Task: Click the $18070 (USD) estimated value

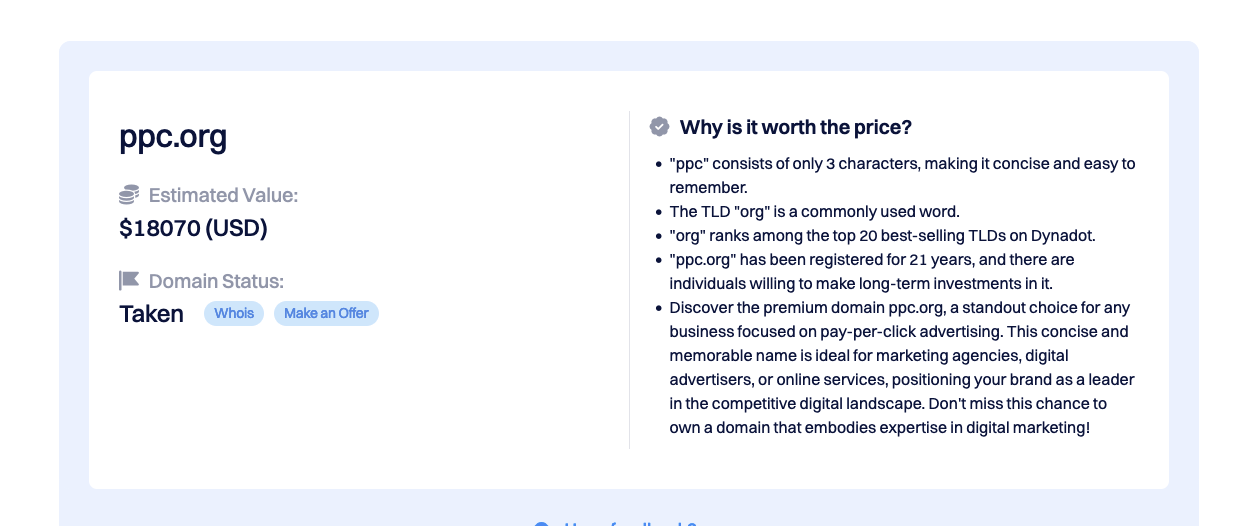Action: point(193,228)
